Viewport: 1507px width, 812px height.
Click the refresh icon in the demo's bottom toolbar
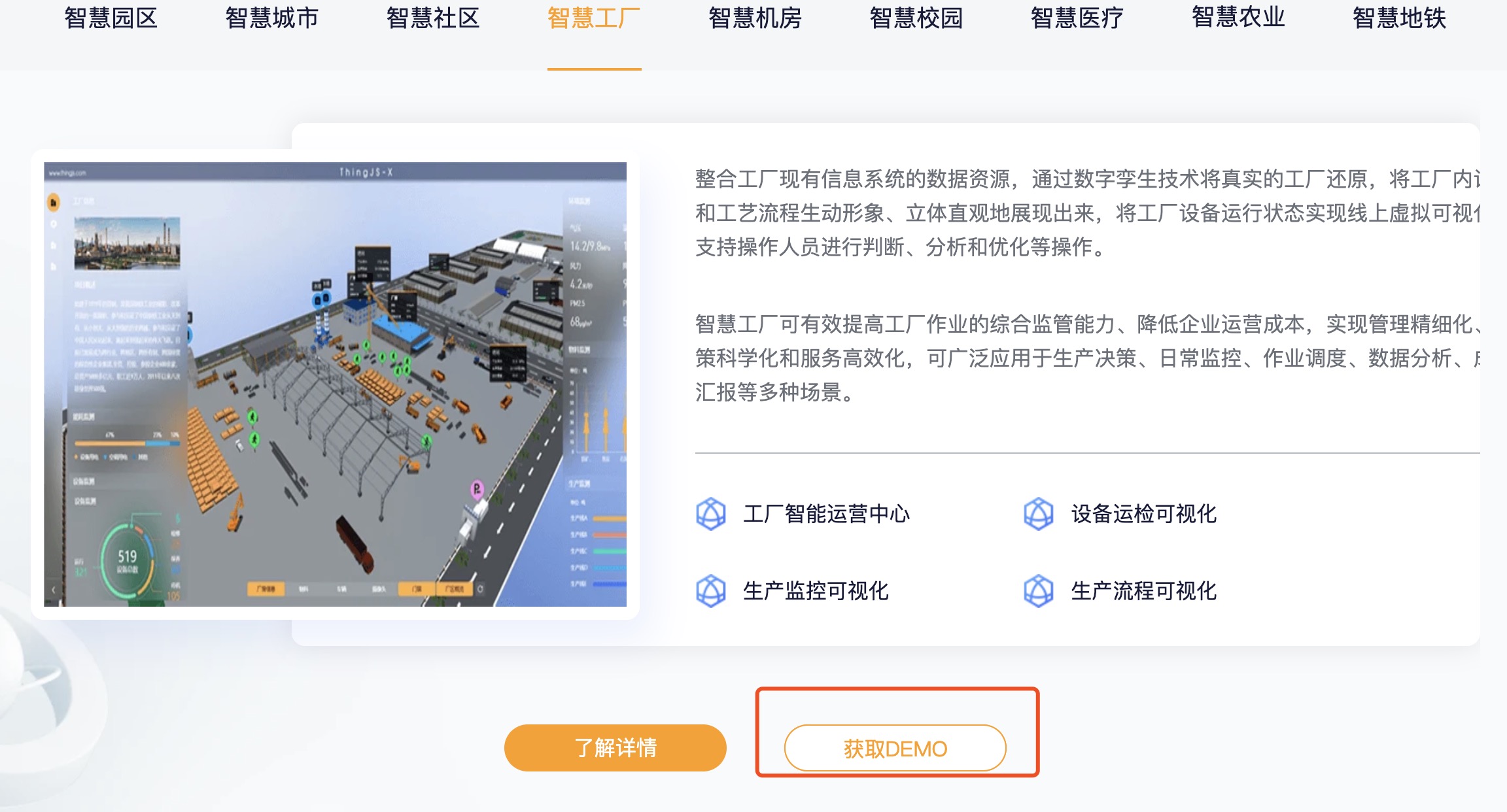coord(481,589)
